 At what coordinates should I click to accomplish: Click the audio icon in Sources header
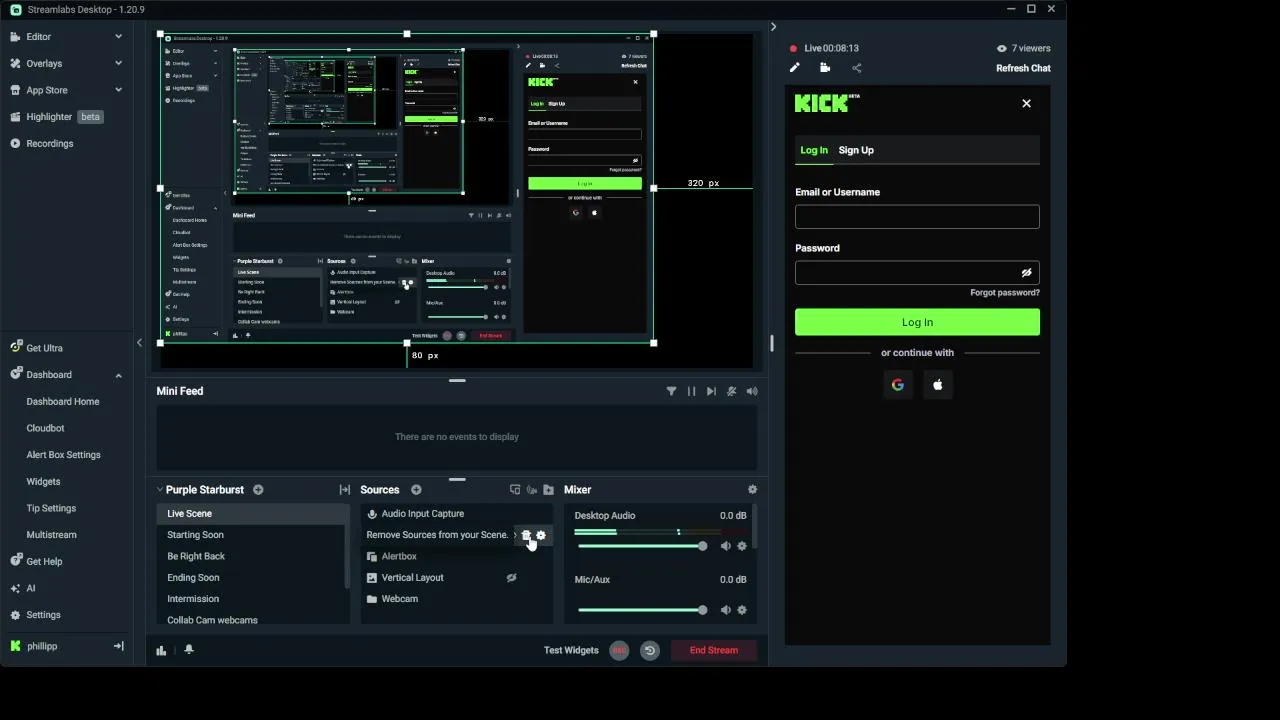532,490
